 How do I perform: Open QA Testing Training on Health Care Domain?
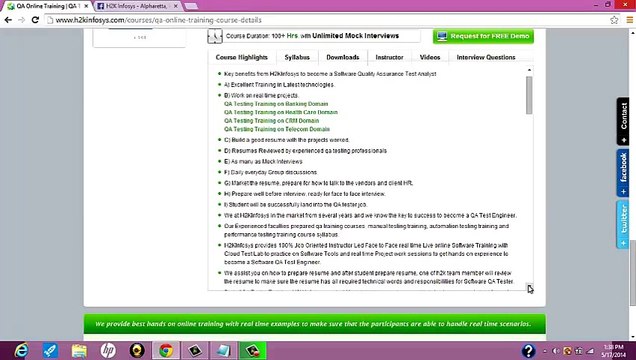[x=281, y=112]
